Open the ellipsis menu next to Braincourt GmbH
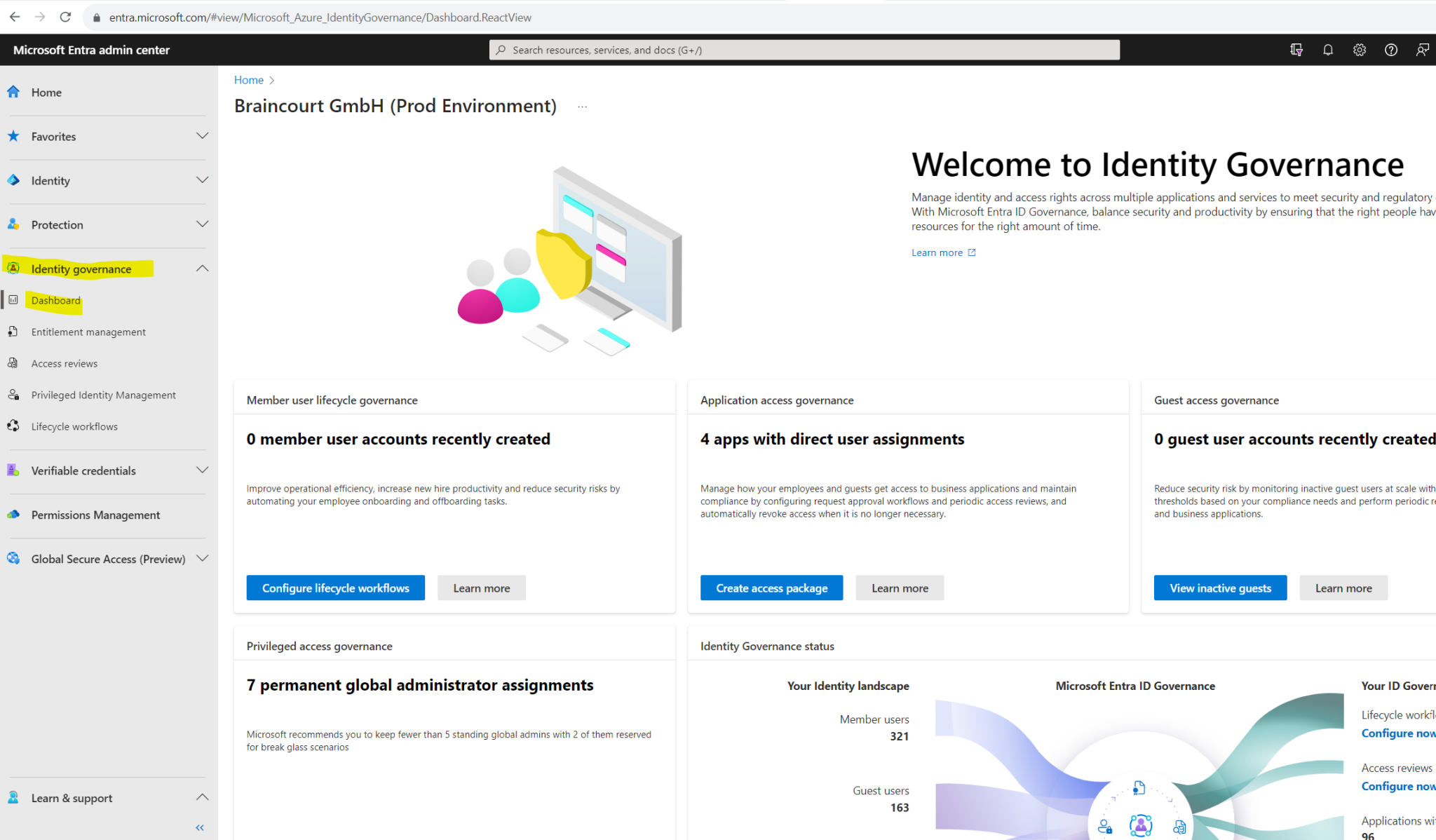The image size is (1436, 840). [582, 106]
